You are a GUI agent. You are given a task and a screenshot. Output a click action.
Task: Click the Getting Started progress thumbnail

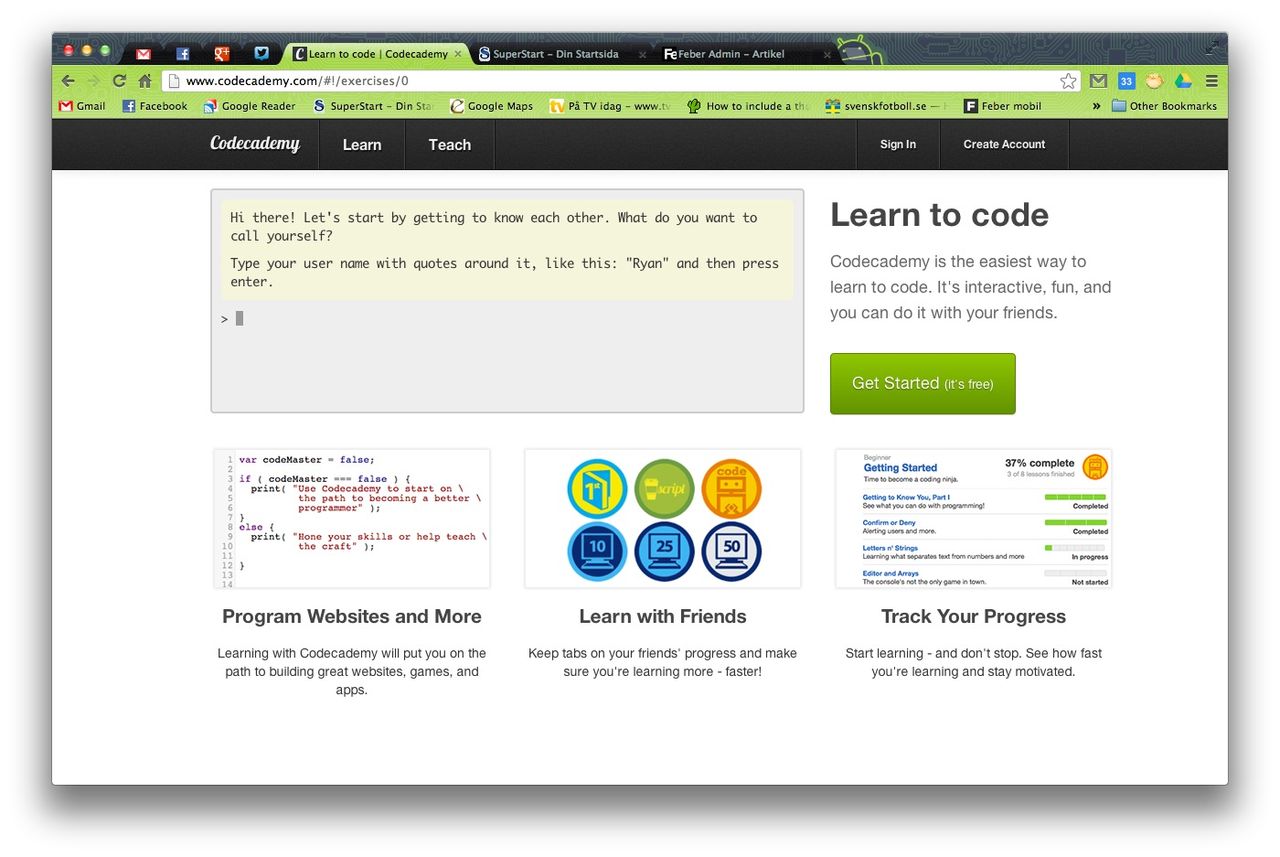click(x=974, y=518)
